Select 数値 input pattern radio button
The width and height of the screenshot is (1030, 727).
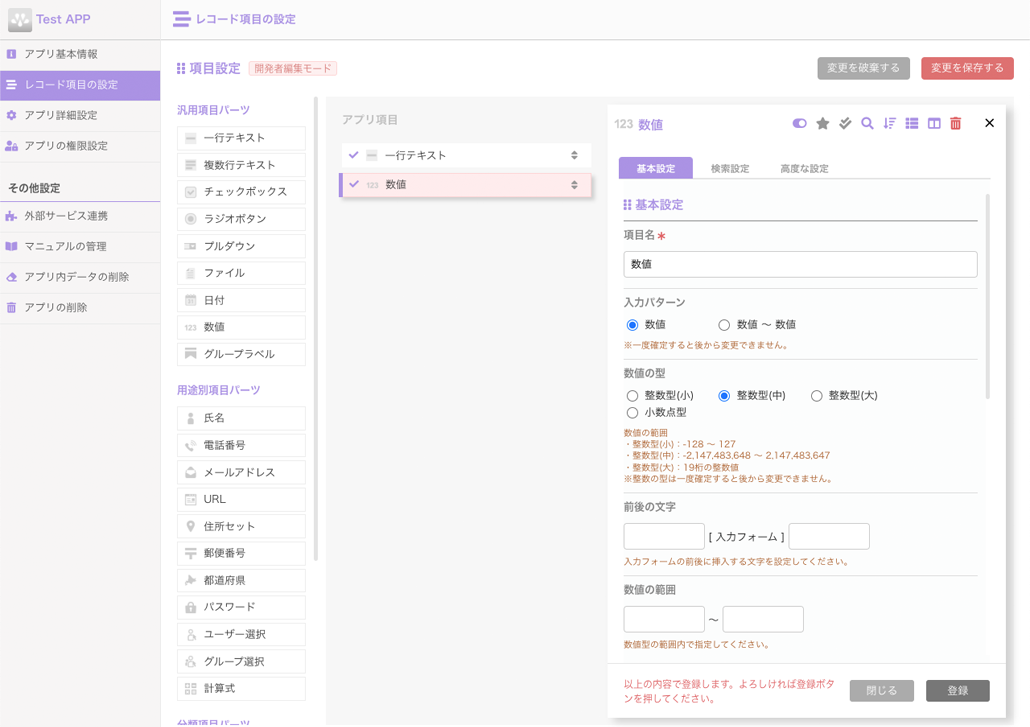pyautogui.click(x=632, y=325)
